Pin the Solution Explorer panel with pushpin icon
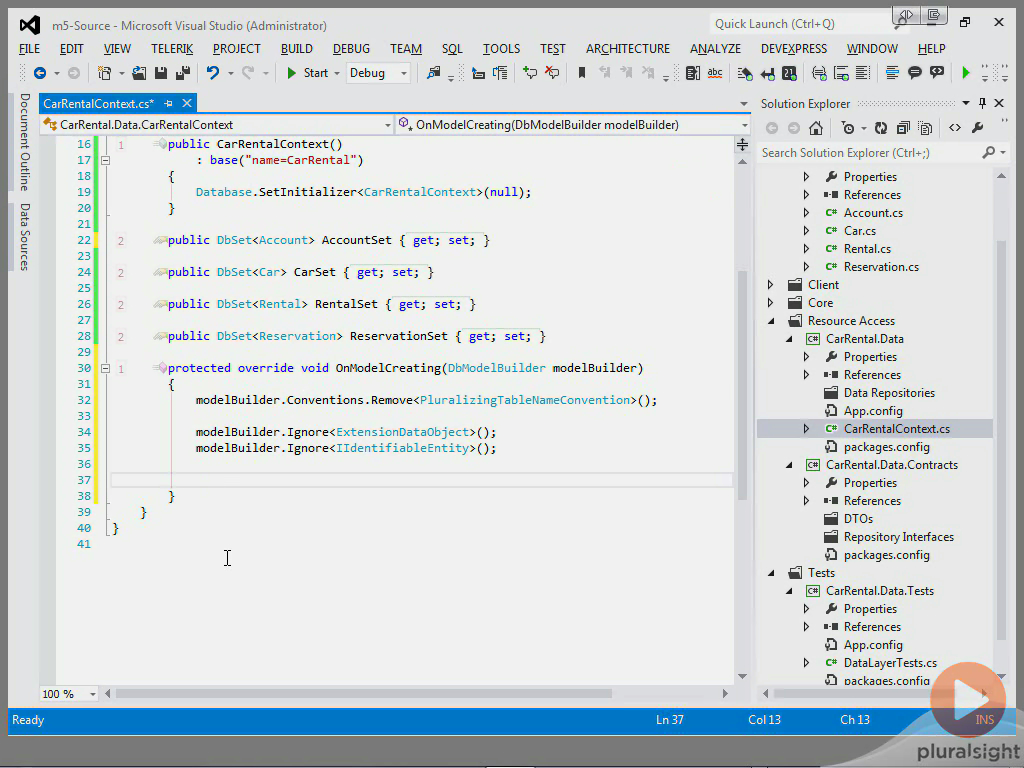Image resolution: width=1024 pixels, height=768 pixels. 982,103
